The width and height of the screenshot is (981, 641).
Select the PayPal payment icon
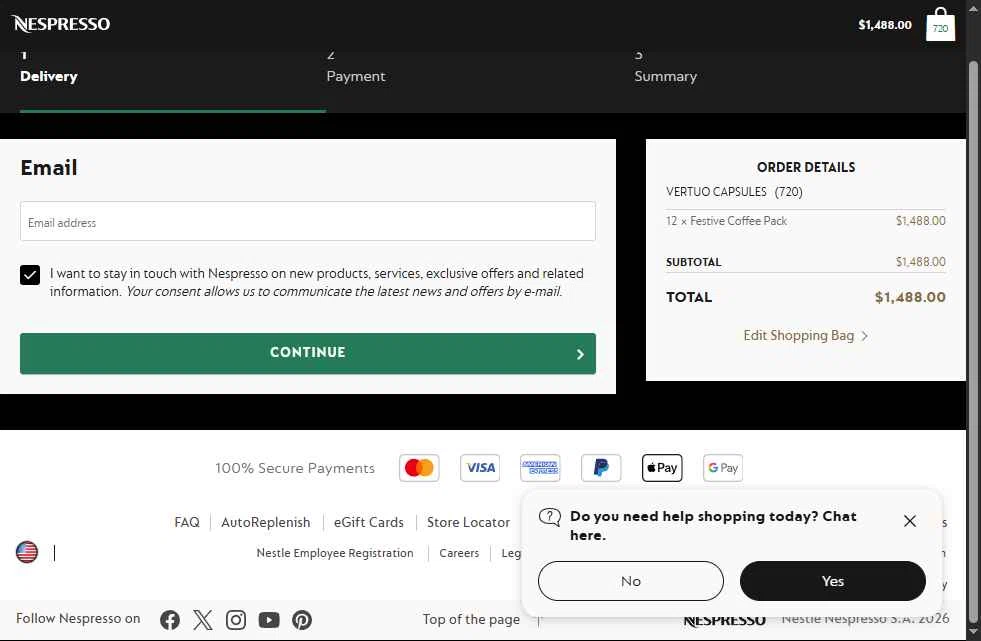(x=601, y=468)
